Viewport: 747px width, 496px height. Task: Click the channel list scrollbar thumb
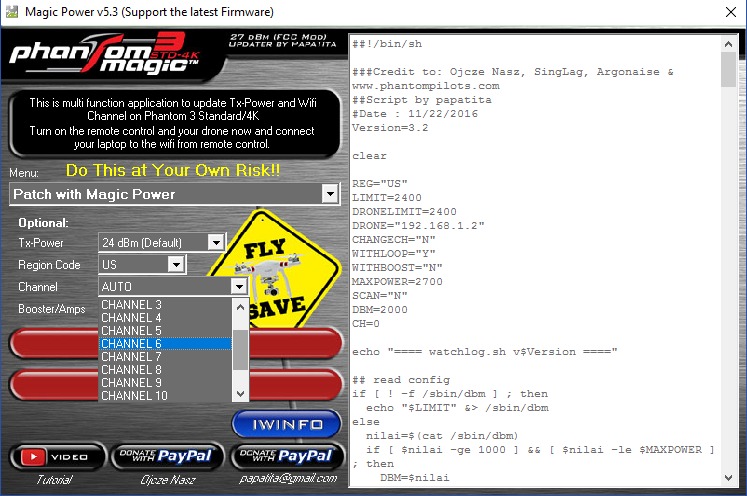[x=241, y=350]
